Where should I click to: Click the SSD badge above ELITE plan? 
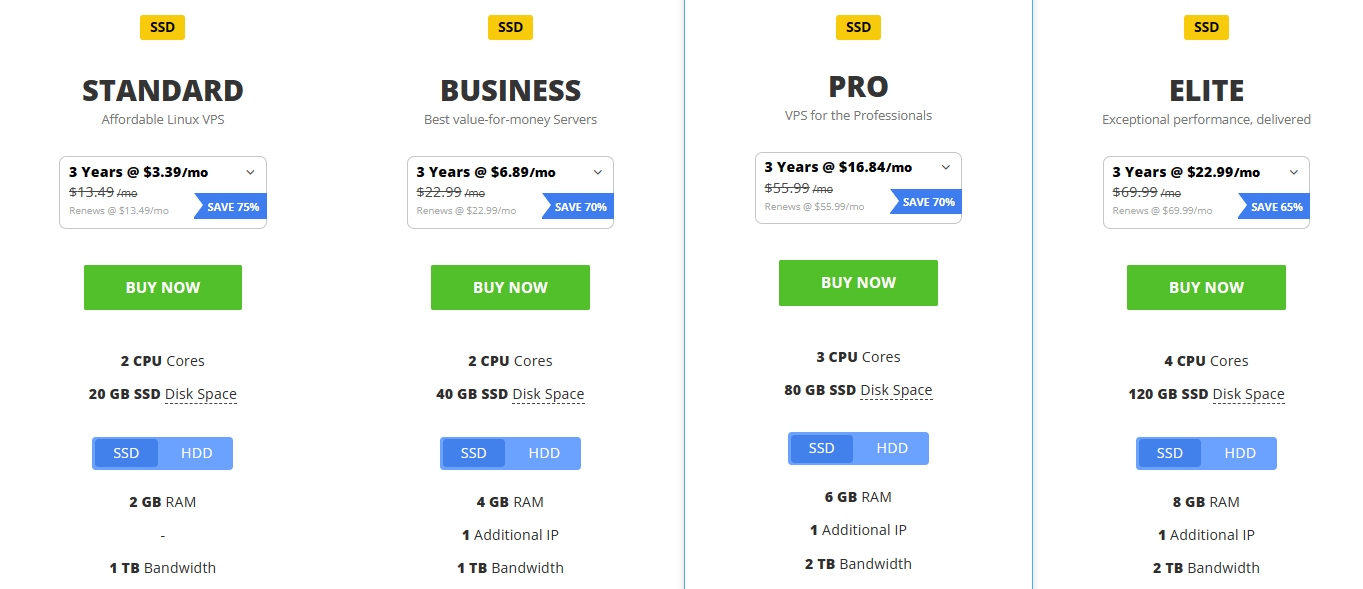pos(1206,27)
